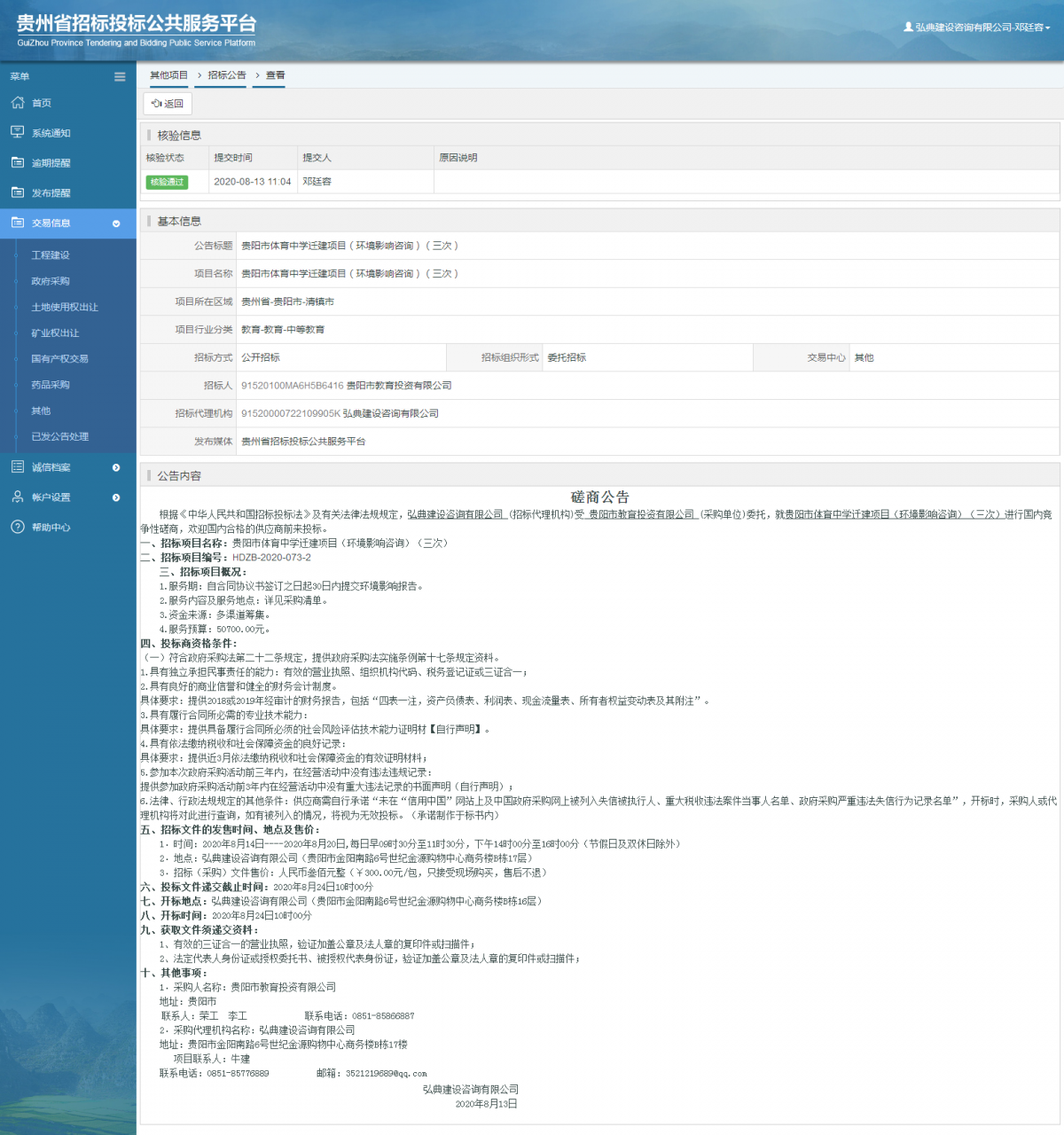Viewport: 1064px width, 1135px height.
Task: Select 工程建设 in the sidebar
Action: [x=51, y=255]
